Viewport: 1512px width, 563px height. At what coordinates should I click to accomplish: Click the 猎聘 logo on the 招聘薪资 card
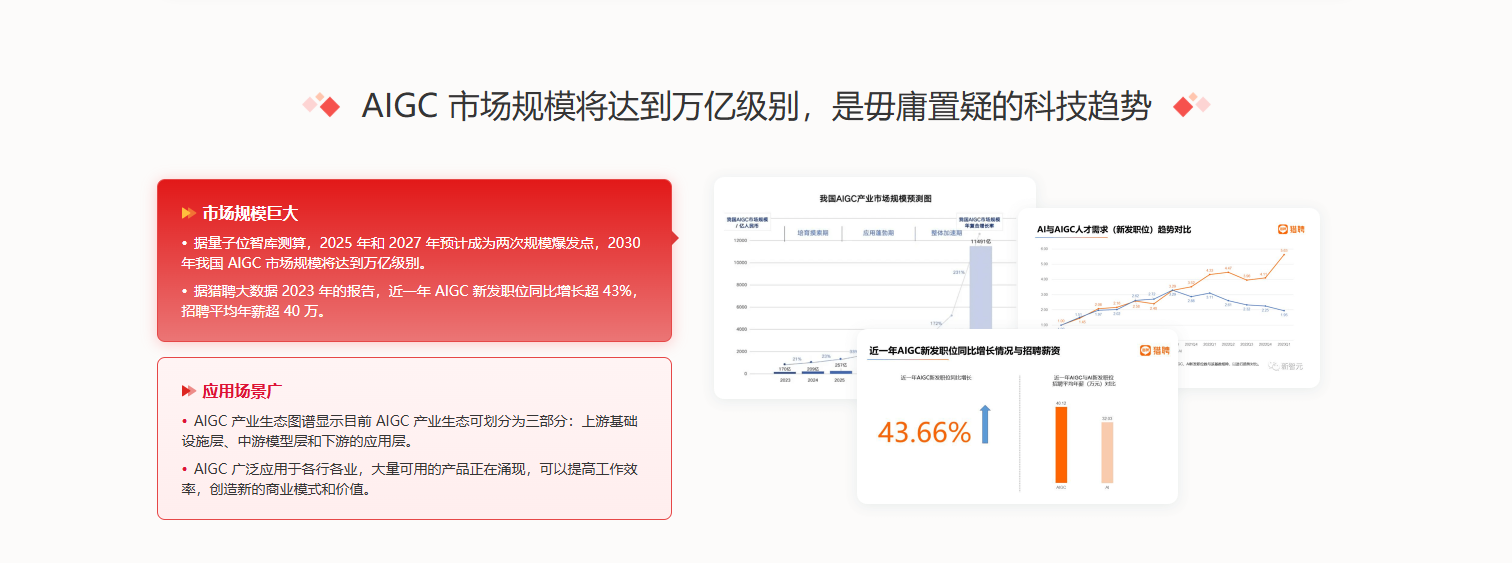click(x=1154, y=351)
